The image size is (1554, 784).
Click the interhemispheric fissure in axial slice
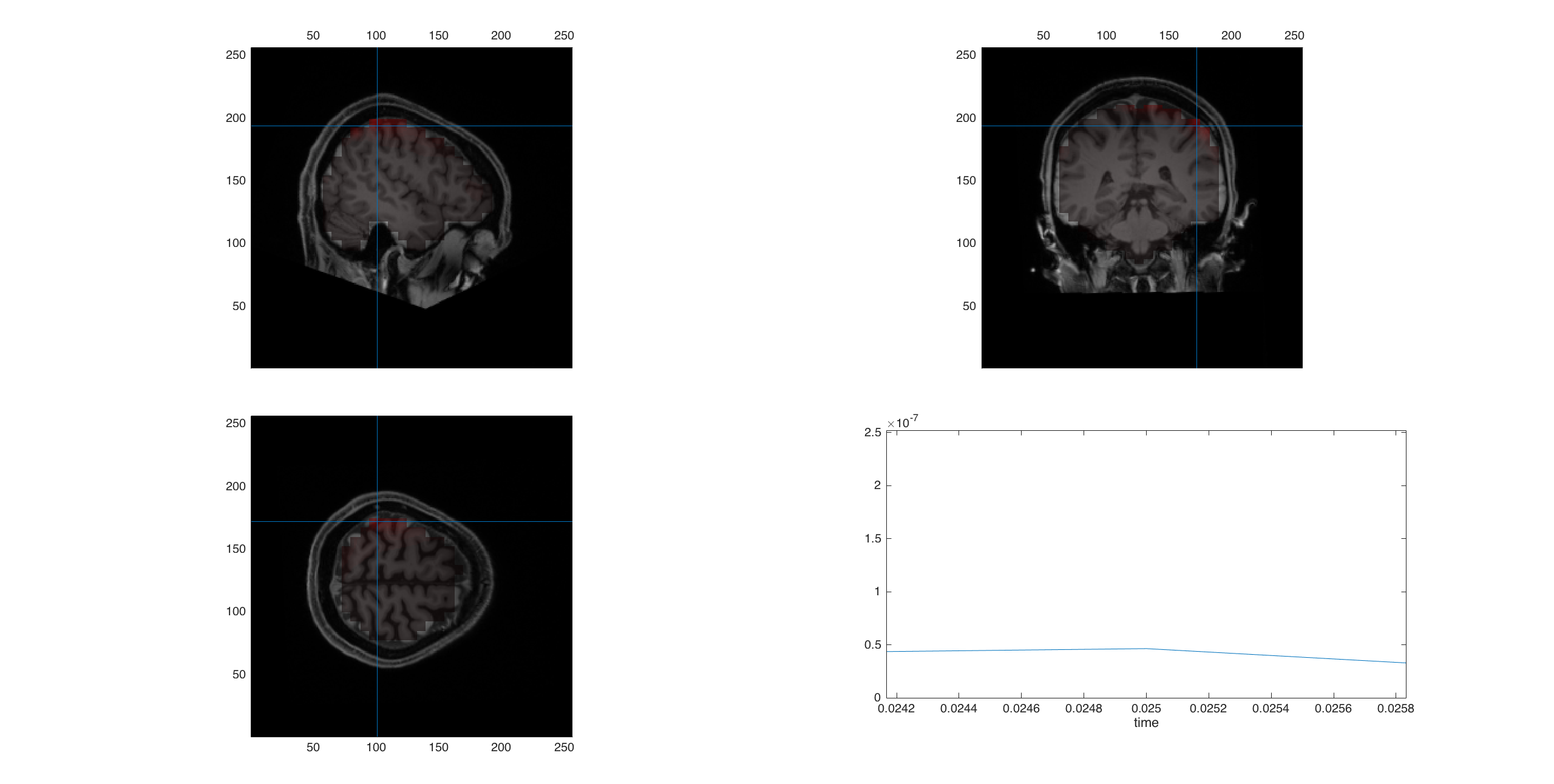(398, 583)
